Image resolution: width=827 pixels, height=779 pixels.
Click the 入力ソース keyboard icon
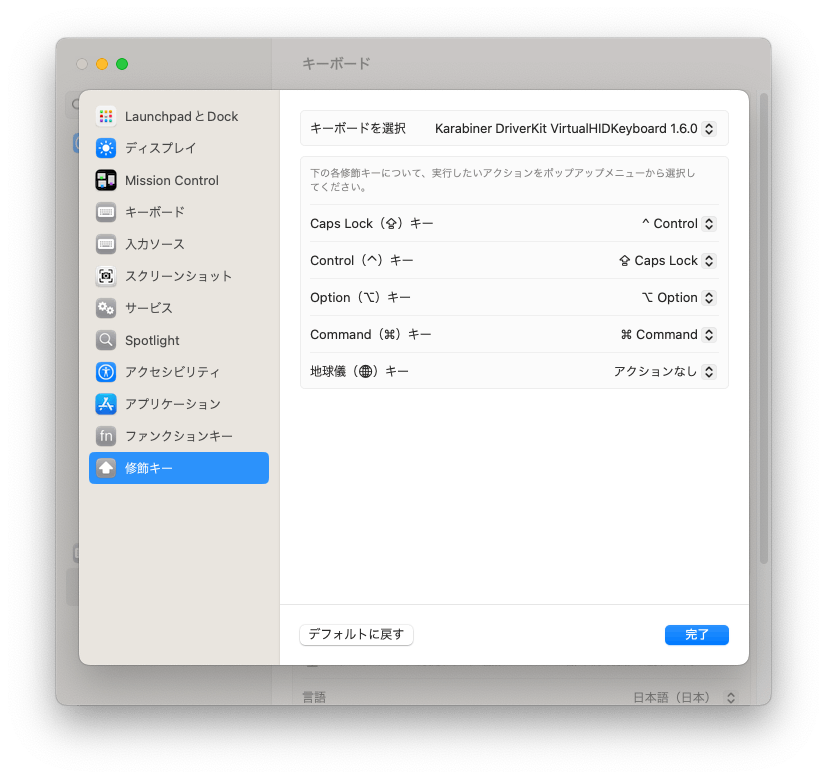click(x=106, y=244)
